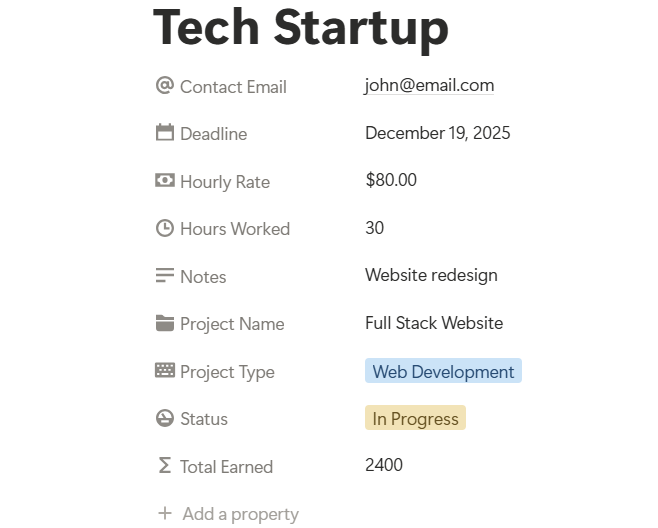The height and width of the screenshot is (528, 658).
Task: Edit the Hours Worked value 30
Action: click(x=375, y=228)
